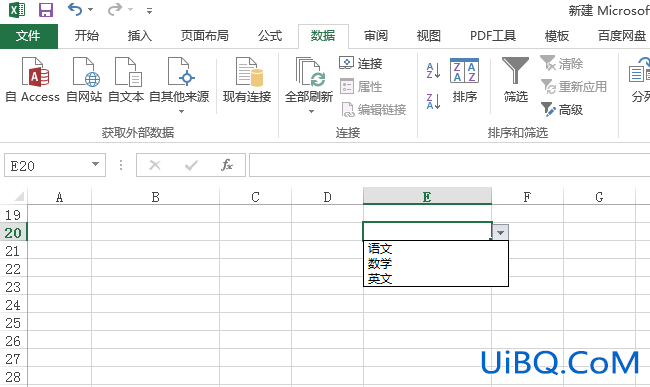Select row 24 header

[x=13, y=305]
